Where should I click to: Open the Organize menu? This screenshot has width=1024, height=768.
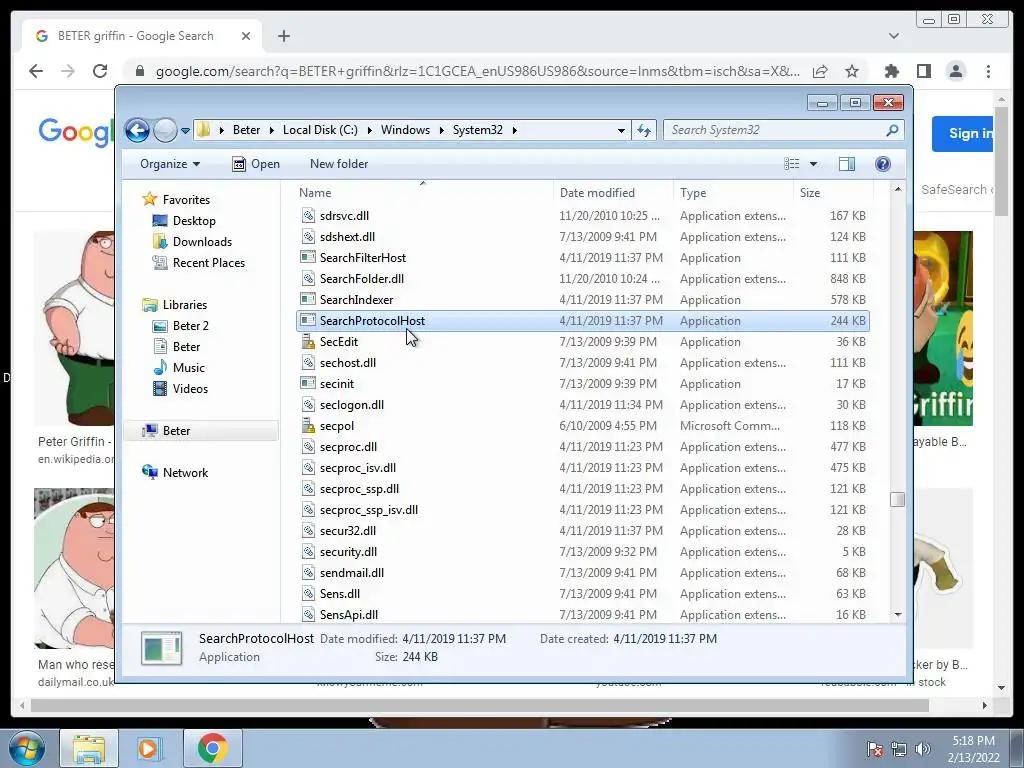(x=170, y=164)
